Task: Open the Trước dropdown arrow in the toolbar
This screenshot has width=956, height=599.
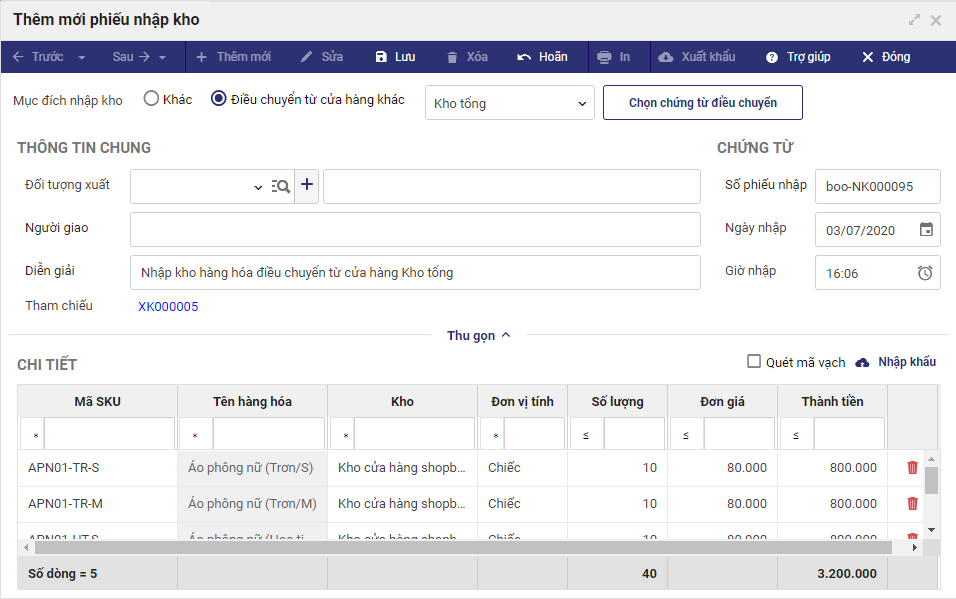Action: (x=82, y=57)
